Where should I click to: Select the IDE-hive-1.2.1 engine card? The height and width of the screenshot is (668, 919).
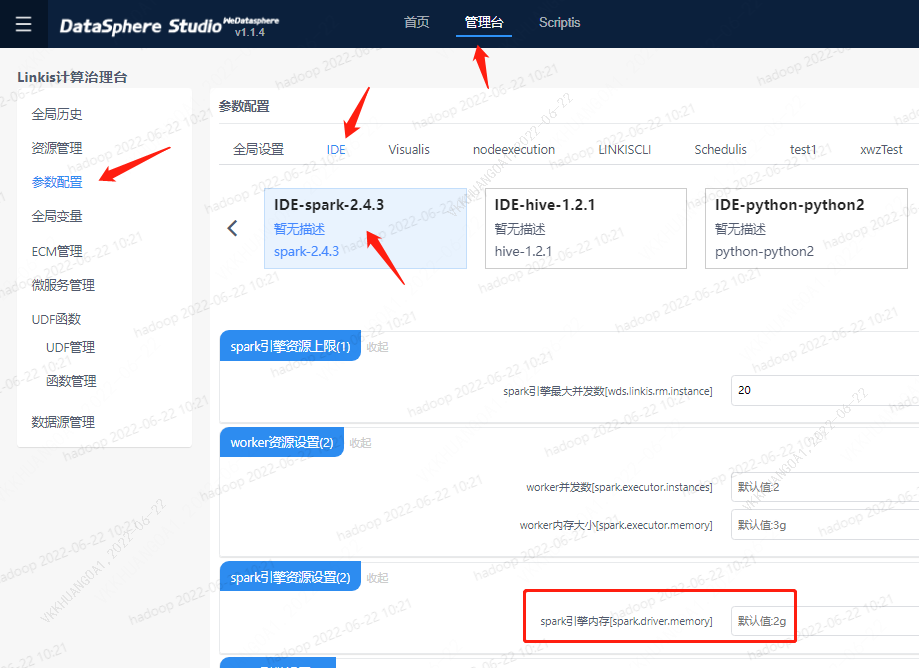pyautogui.click(x=586, y=228)
